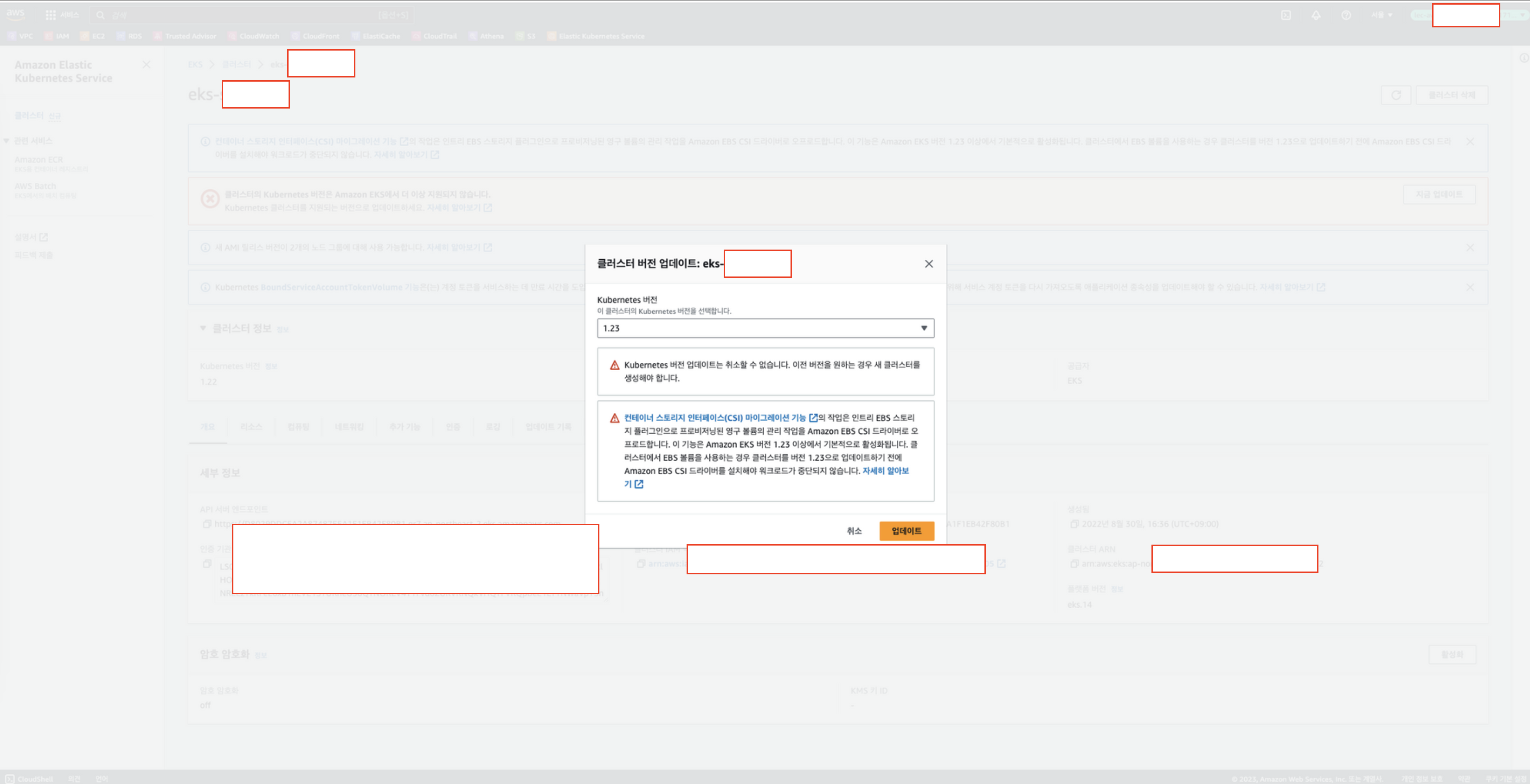Image resolution: width=1530 pixels, height=784 pixels.
Task: Click the AWS logo home icon
Action: pos(15,13)
